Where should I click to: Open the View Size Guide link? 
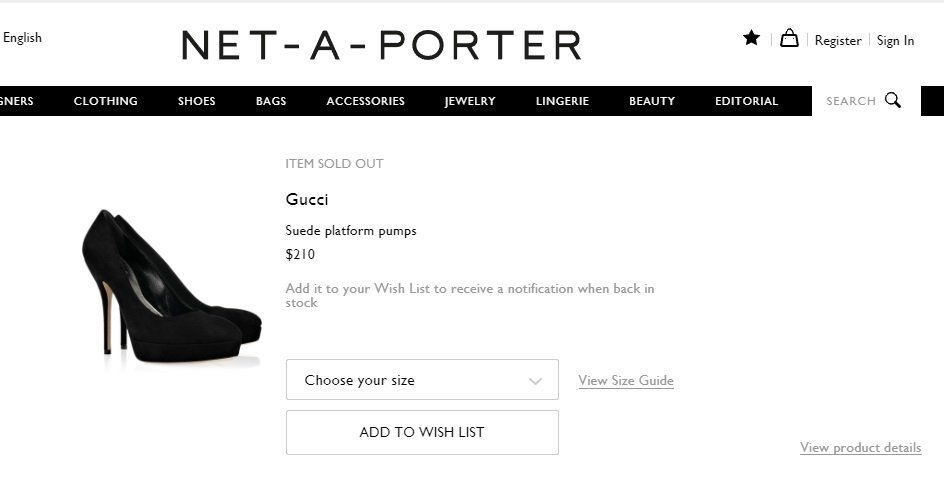626,381
